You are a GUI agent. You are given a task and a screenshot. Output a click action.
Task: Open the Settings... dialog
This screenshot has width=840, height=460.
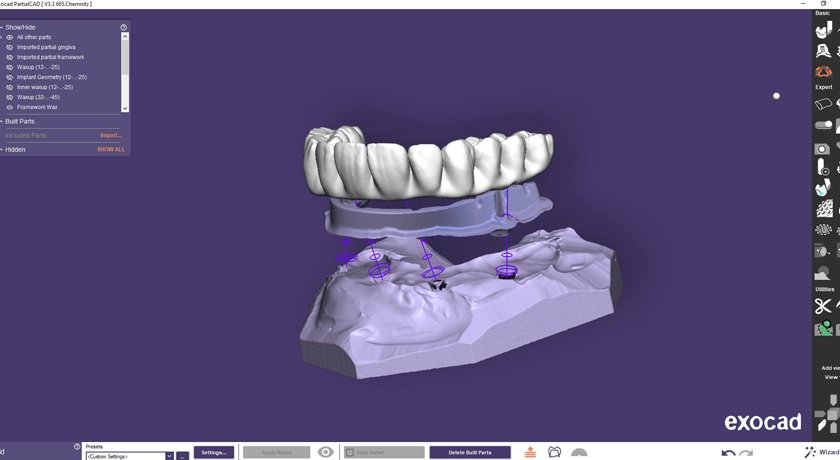pyautogui.click(x=214, y=453)
